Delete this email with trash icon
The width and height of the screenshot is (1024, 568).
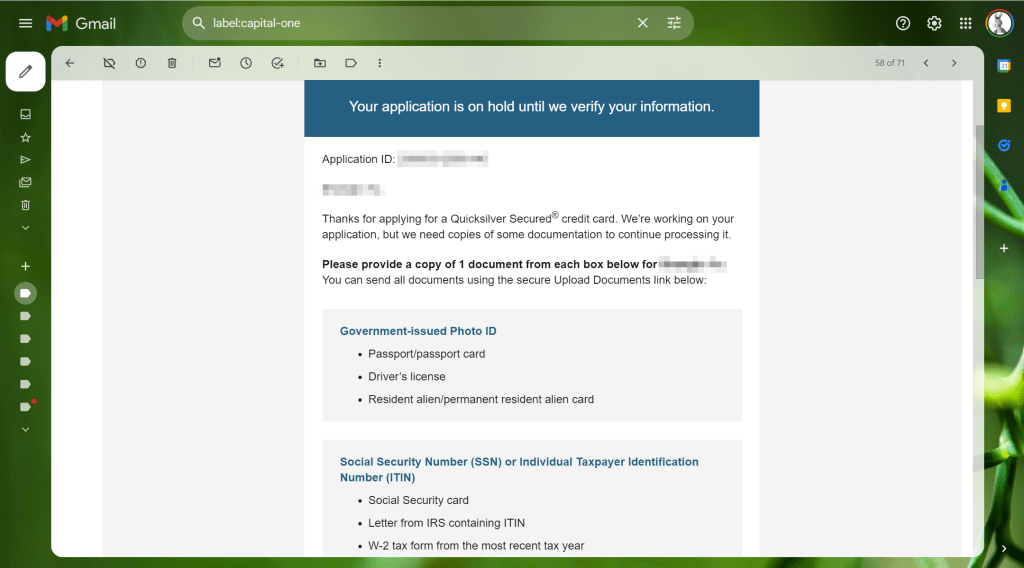[x=172, y=63]
